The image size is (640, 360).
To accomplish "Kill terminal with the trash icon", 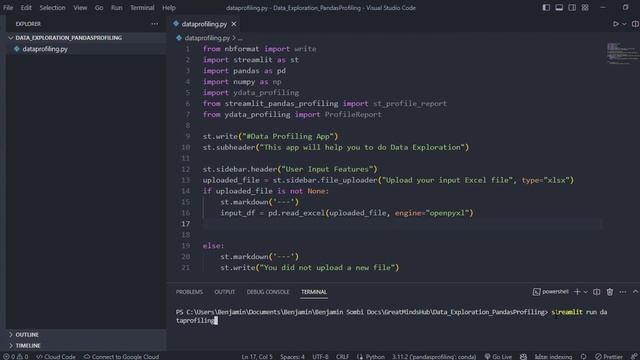I will pos(610,291).
